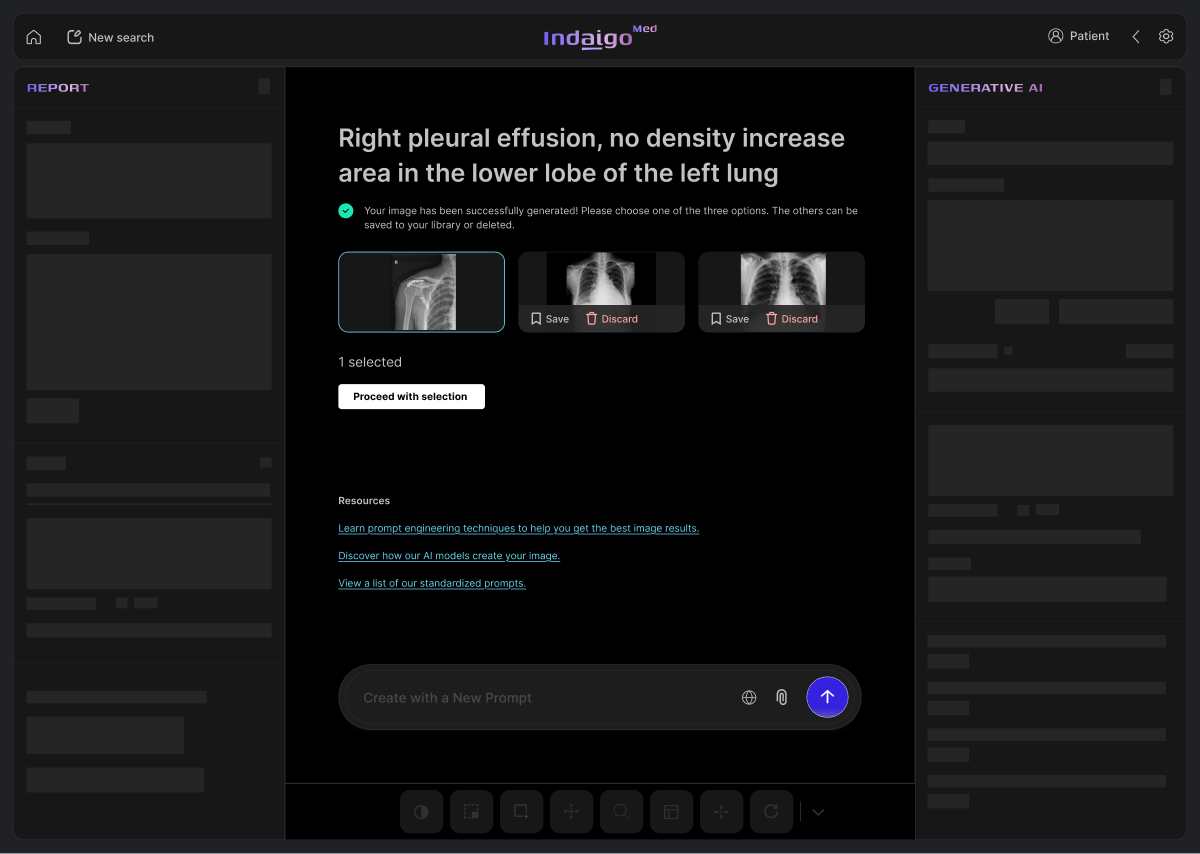The image size is (1200, 854).
Task: Click the GENERATIVE AI panel title
Action: pyautogui.click(x=985, y=88)
